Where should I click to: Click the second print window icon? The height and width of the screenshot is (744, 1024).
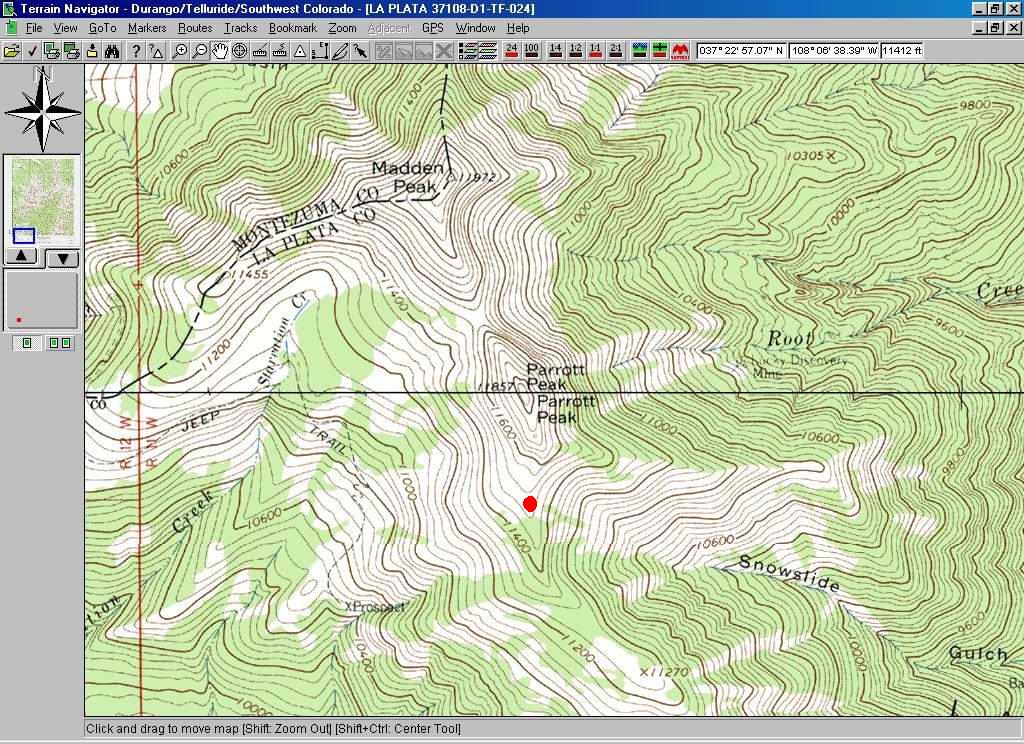click(x=72, y=51)
